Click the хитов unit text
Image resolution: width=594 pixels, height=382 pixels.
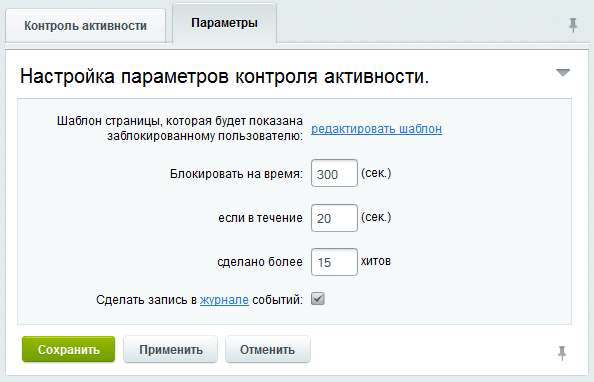(x=375, y=261)
